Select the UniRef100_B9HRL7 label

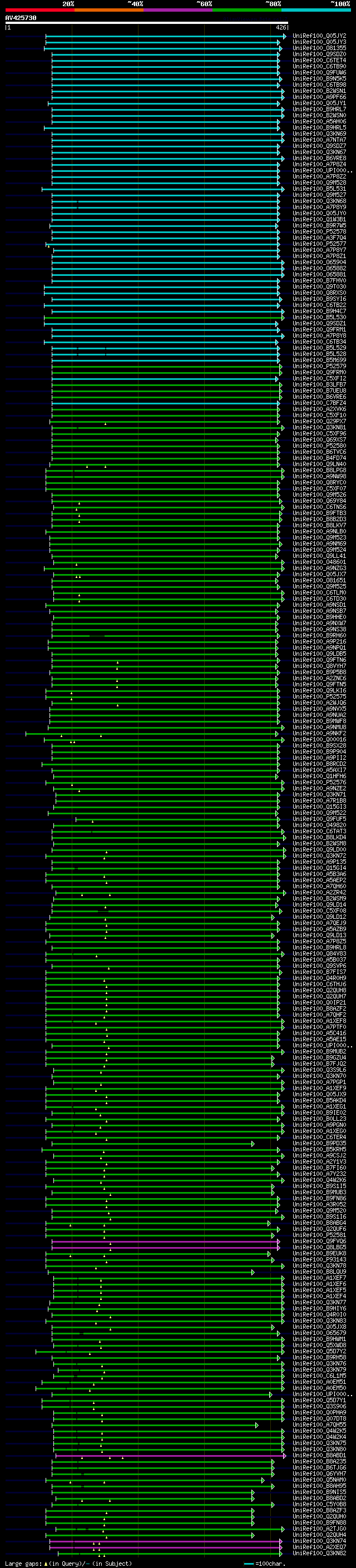coord(319,110)
